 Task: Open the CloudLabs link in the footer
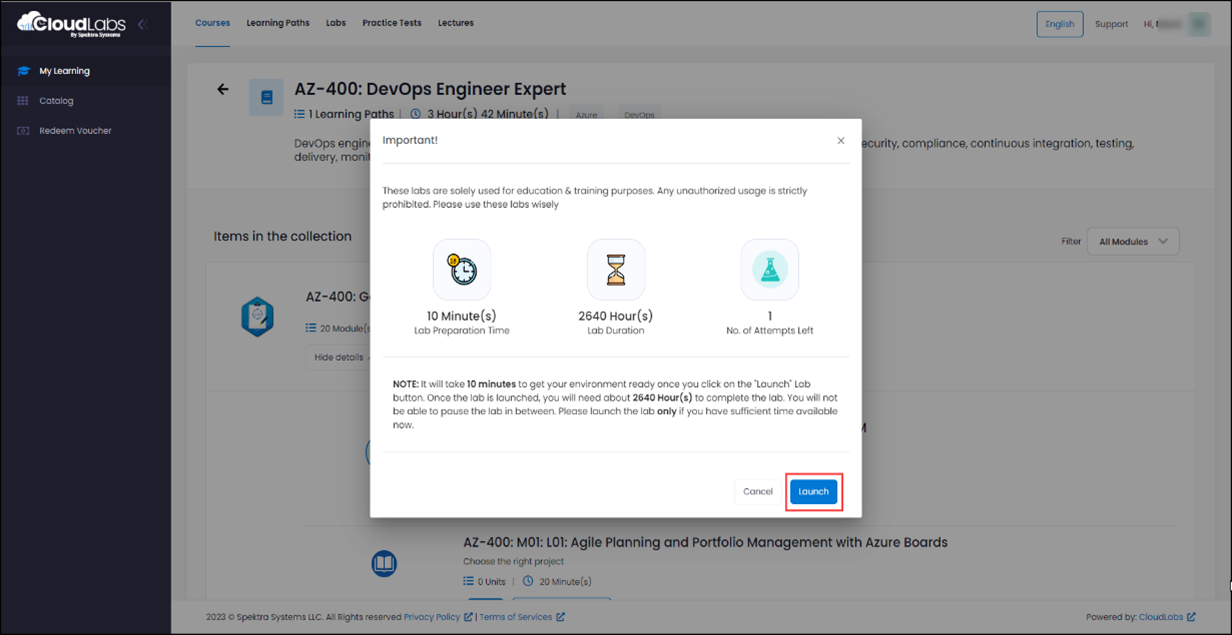[1161, 617]
